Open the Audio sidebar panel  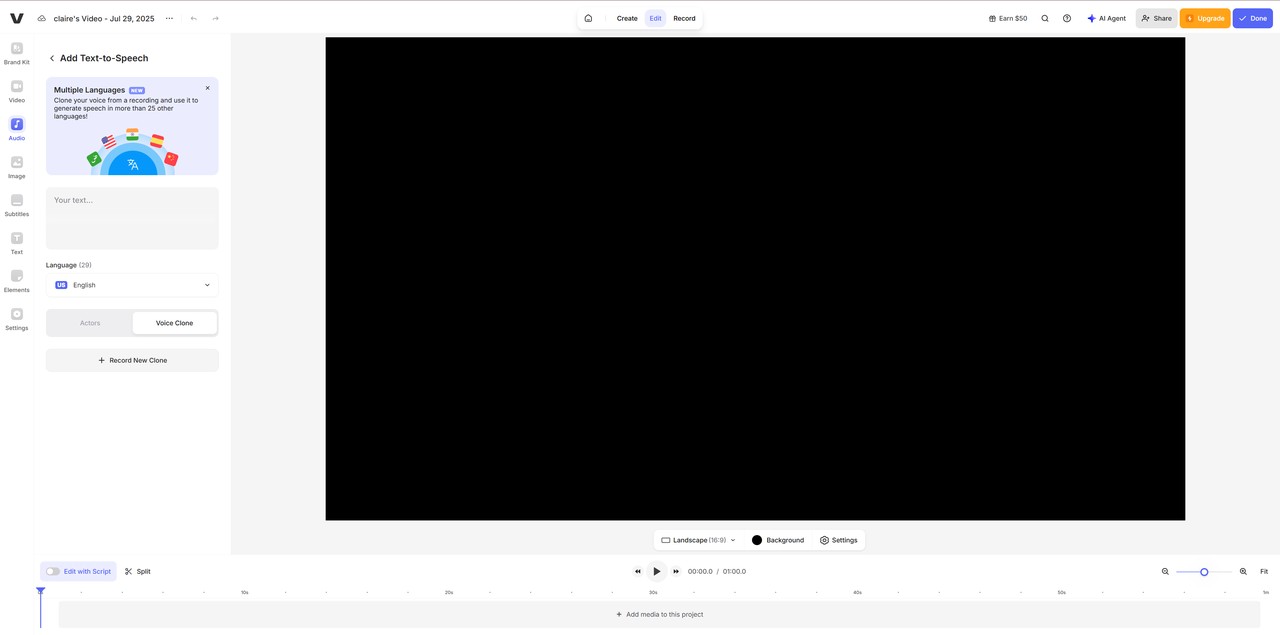tap(17, 129)
